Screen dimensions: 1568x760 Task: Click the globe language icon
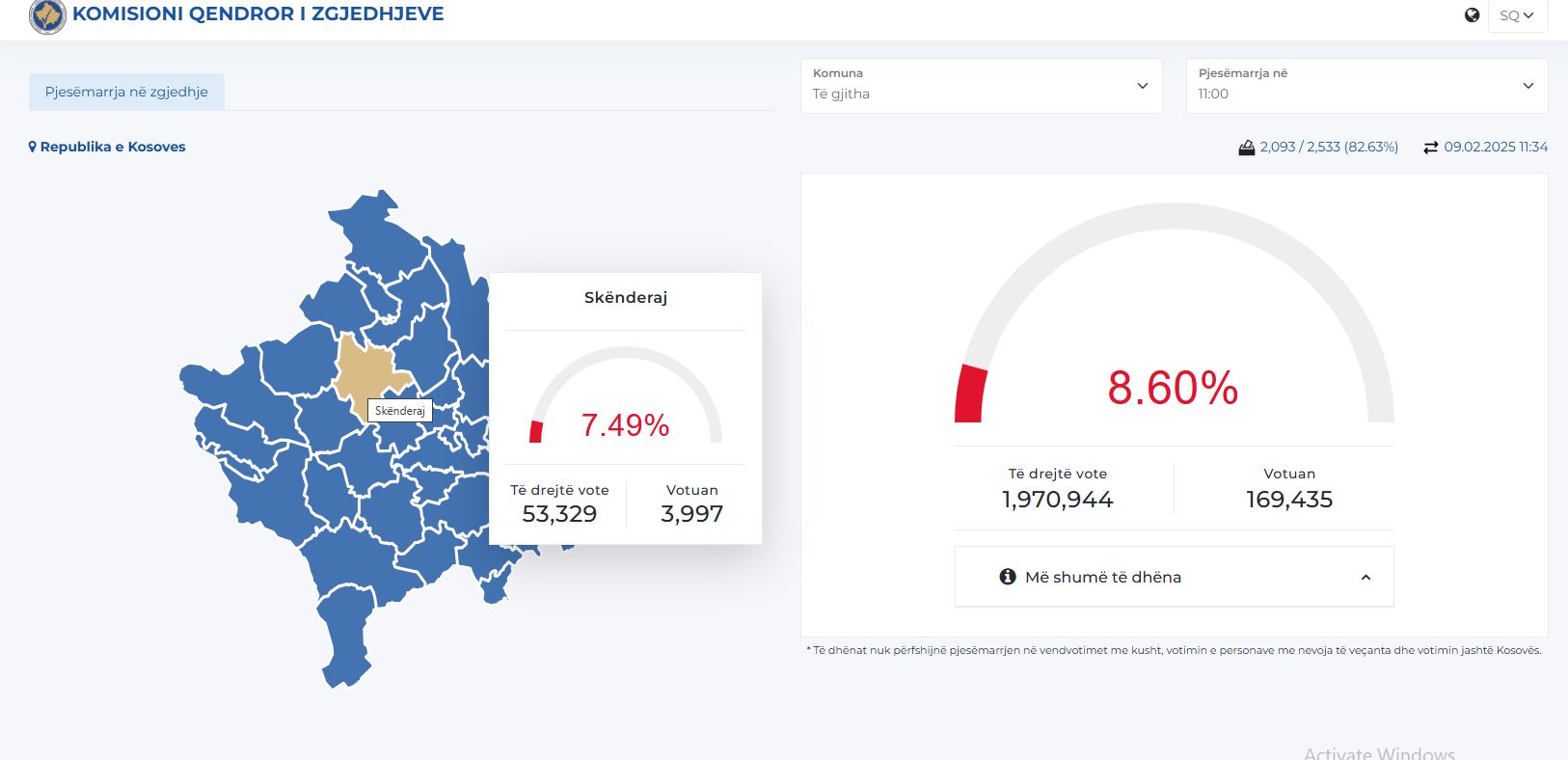tap(1472, 15)
